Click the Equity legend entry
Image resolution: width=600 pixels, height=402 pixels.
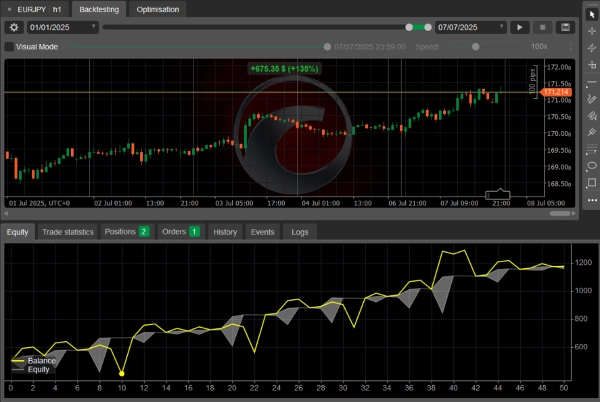(31, 369)
